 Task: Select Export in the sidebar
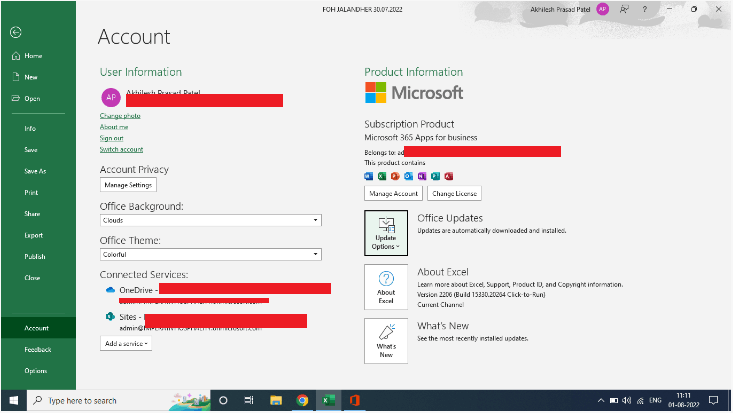coord(34,235)
